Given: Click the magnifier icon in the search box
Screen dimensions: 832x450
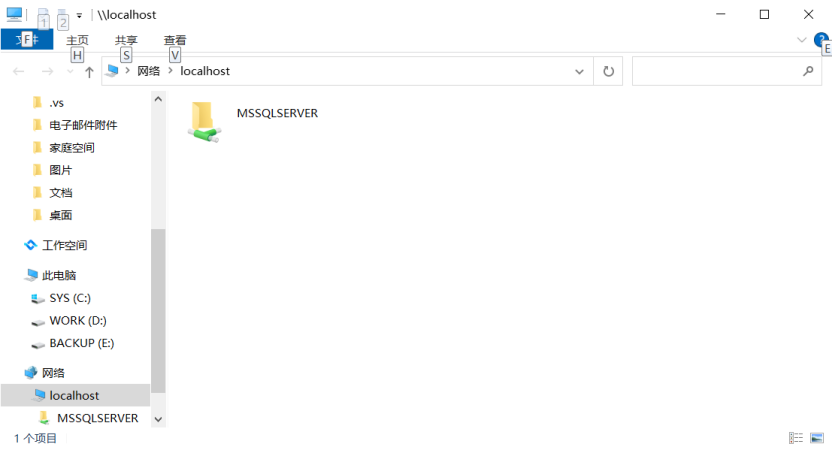Looking at the screenshot, I should click(x=808, y=72).
